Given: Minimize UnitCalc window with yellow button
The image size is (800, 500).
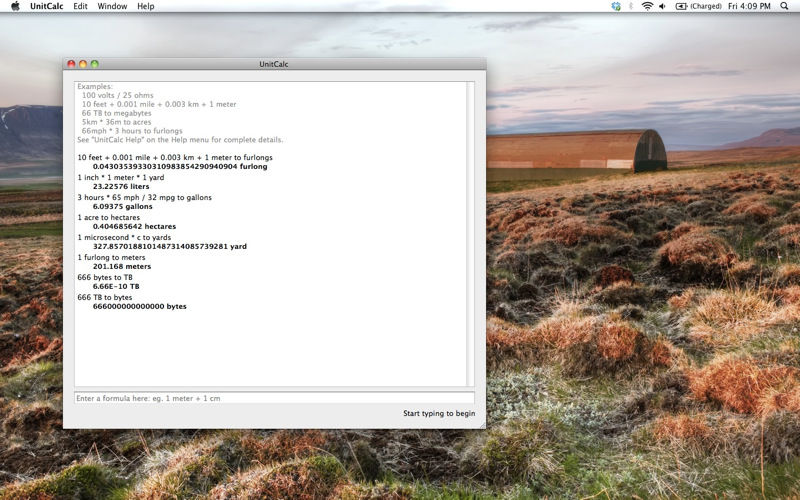Looking at the screenshot, I should (x=83, y=64).
